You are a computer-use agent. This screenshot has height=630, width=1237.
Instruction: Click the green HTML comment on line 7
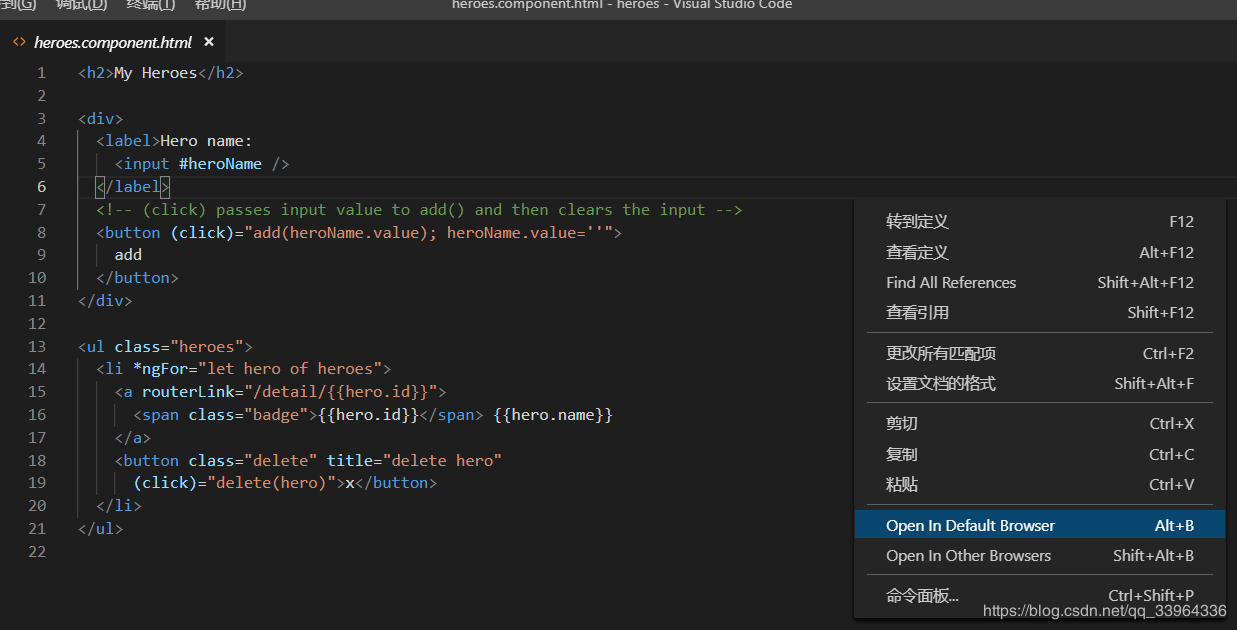tap(418, 210)
